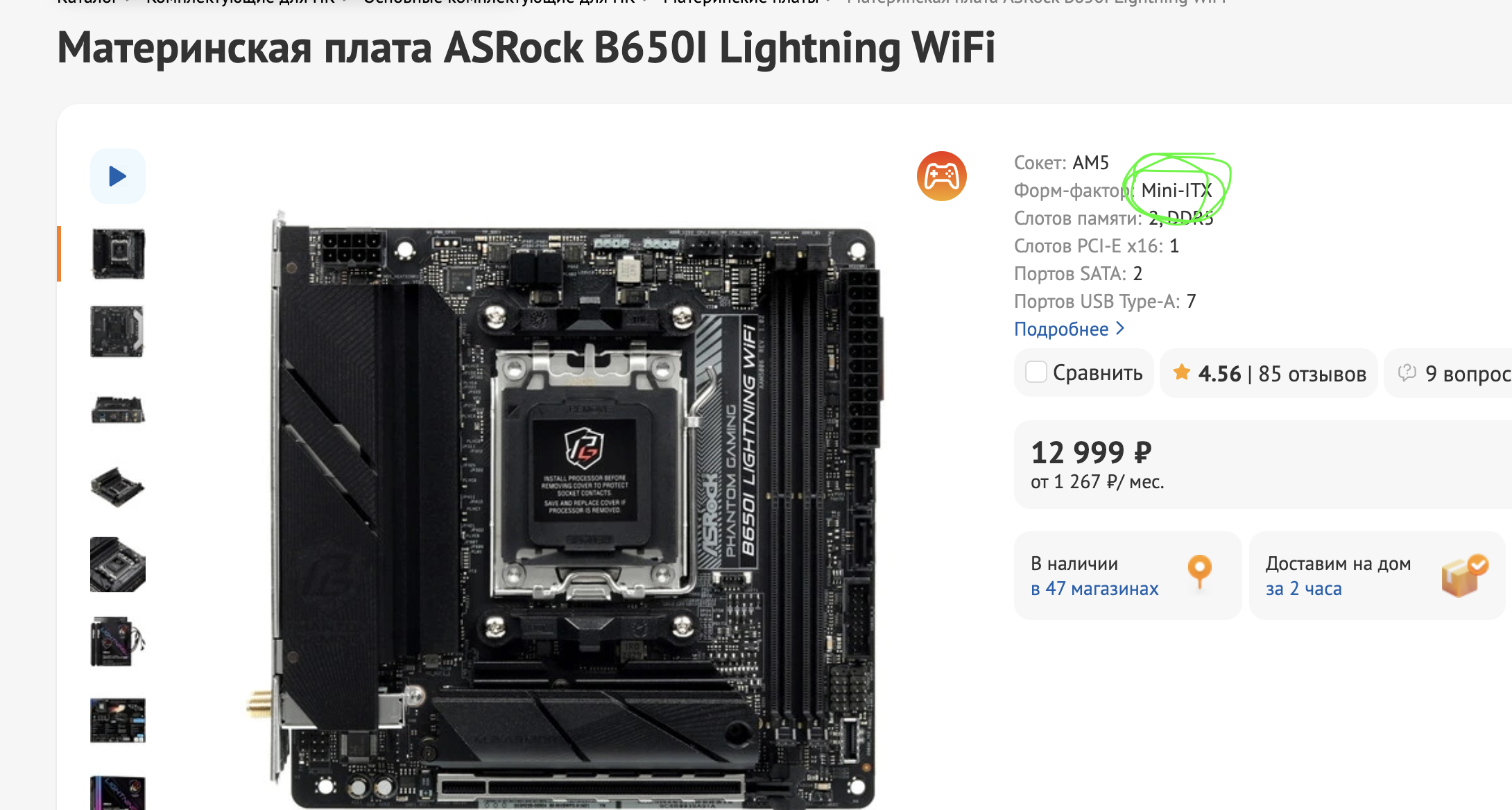The height and width of the screenshot is (810, 1512).
Task: Select the angled flat board thumbnail
Action: [x=118, y=487]
